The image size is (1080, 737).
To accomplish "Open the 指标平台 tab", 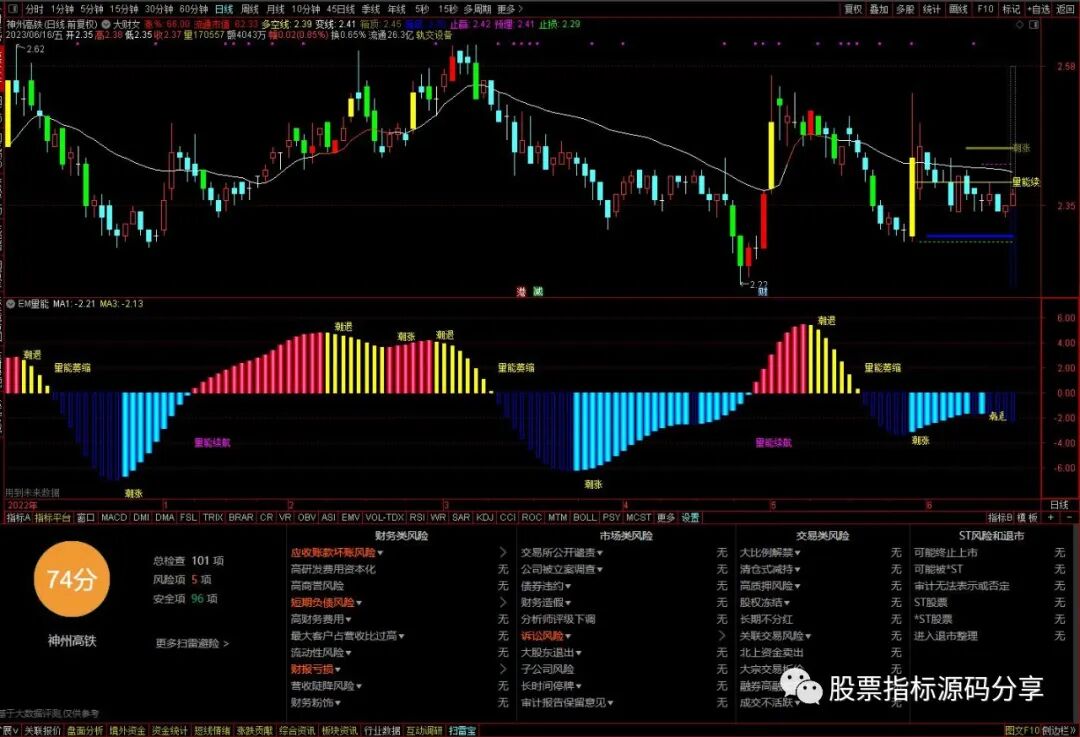I will coord(53,517).
